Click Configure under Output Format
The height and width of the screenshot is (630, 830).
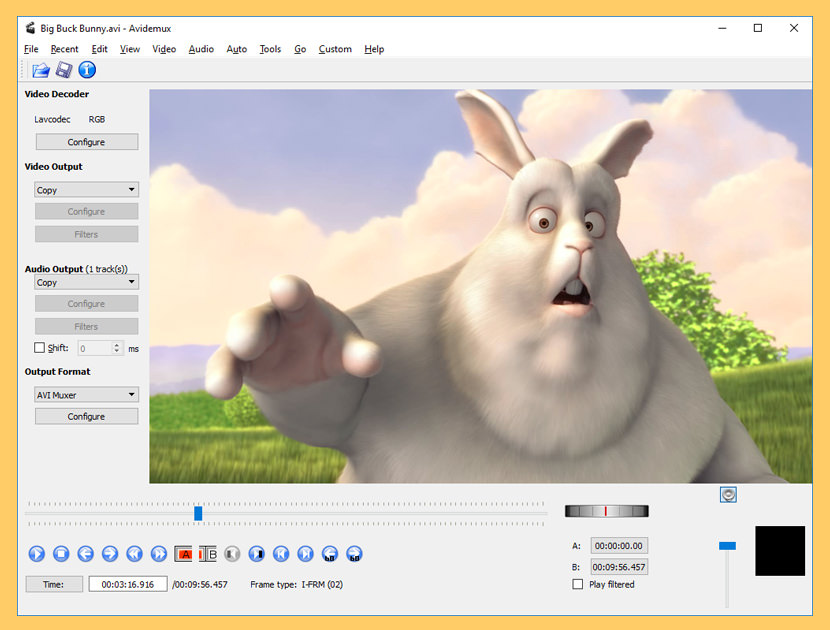click(87, 416)
